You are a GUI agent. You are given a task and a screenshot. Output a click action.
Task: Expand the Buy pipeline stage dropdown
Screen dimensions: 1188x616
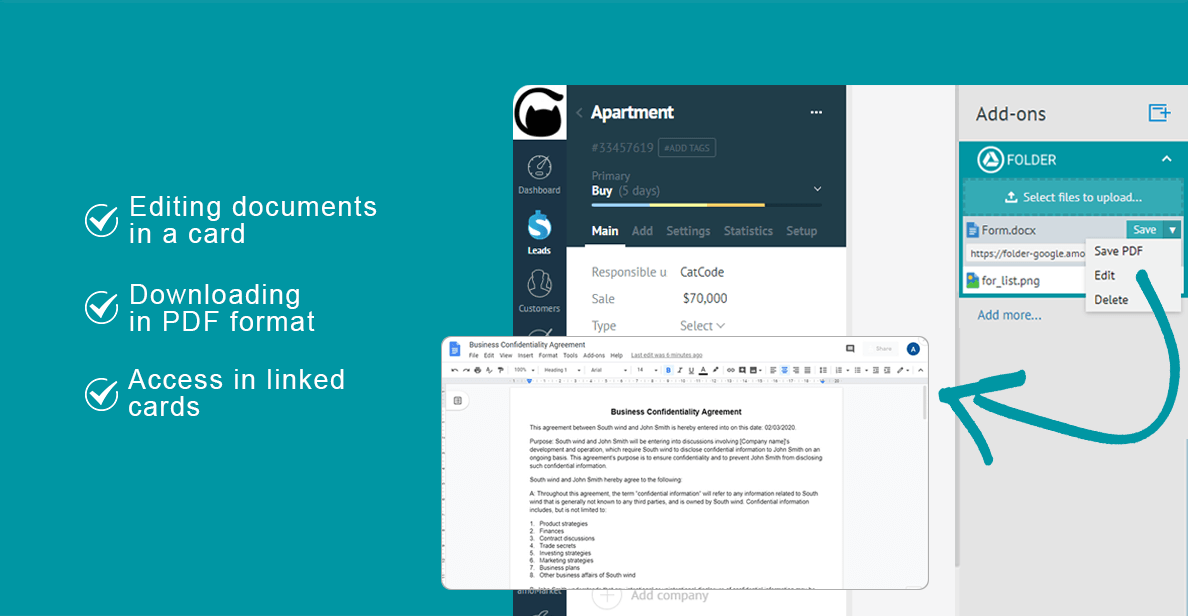tap(817, 189)
